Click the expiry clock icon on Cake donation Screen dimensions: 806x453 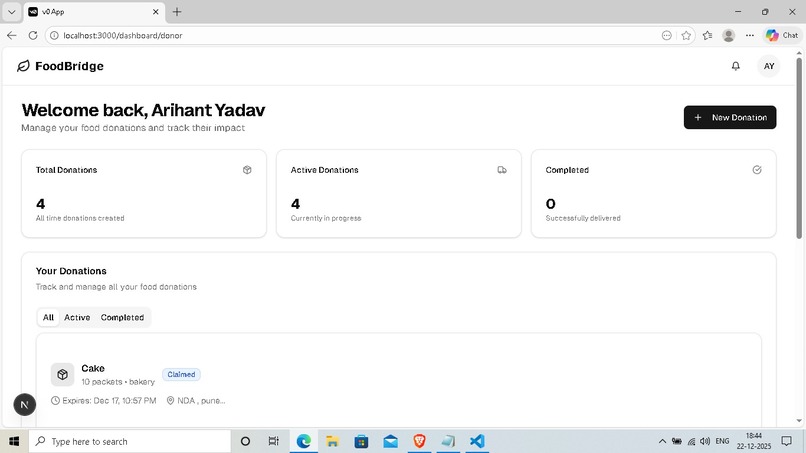(55, 400)
